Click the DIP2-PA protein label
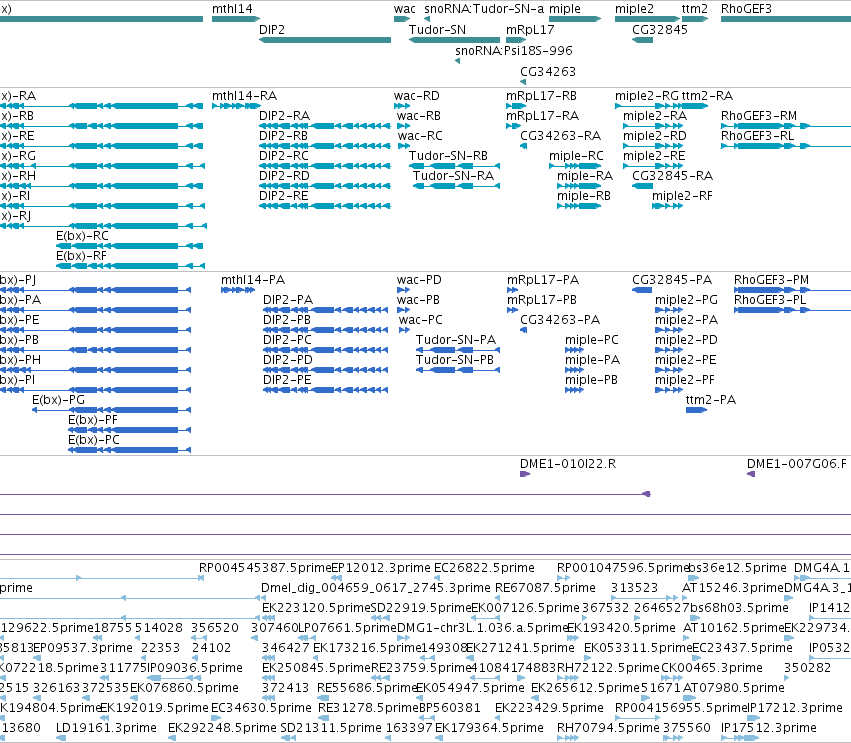 [288, 300]
